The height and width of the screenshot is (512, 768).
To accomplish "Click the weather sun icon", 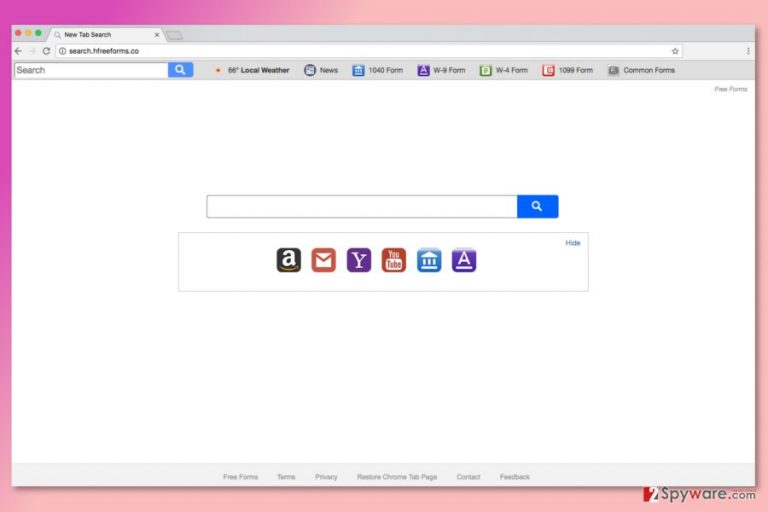I will 218,71.
